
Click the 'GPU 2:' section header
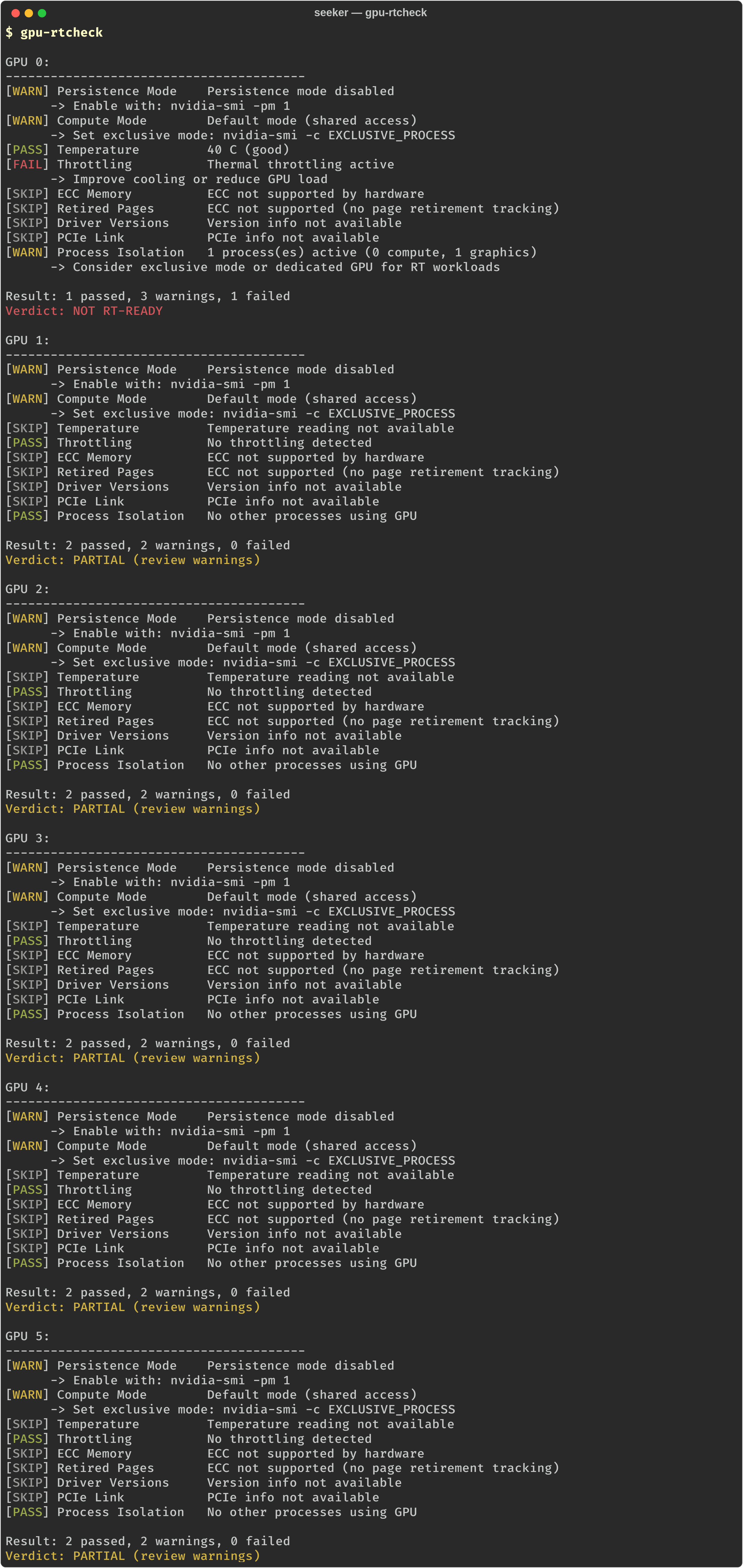tap(27, 589)
